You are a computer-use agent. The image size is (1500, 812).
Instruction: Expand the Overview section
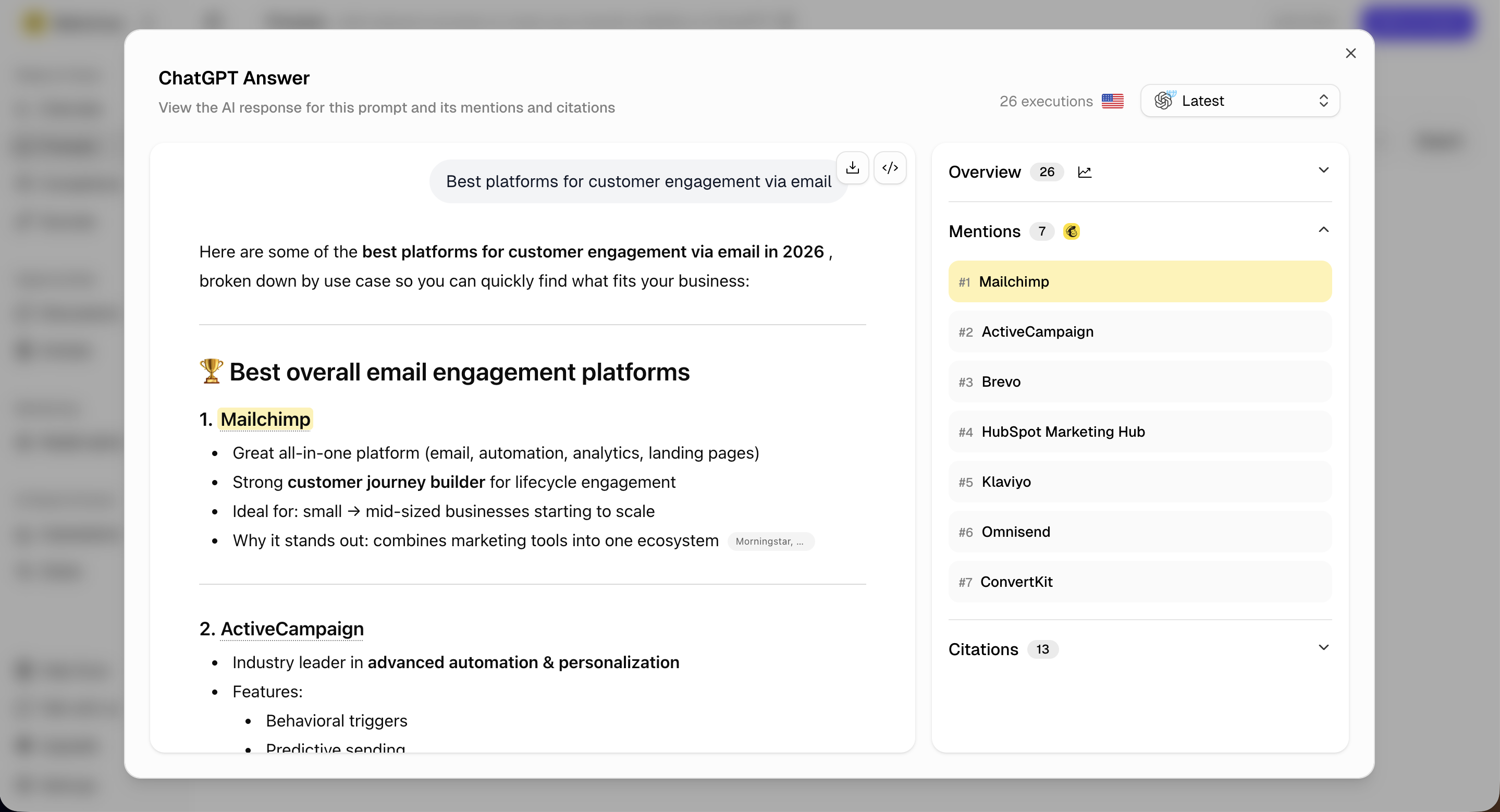[1323, 170]
